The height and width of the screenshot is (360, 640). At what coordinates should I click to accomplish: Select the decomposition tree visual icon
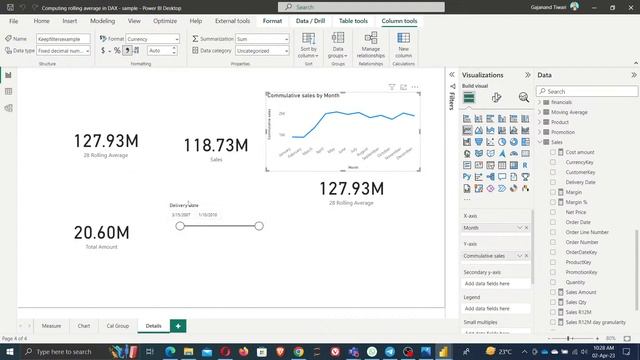tap(490, 177)
